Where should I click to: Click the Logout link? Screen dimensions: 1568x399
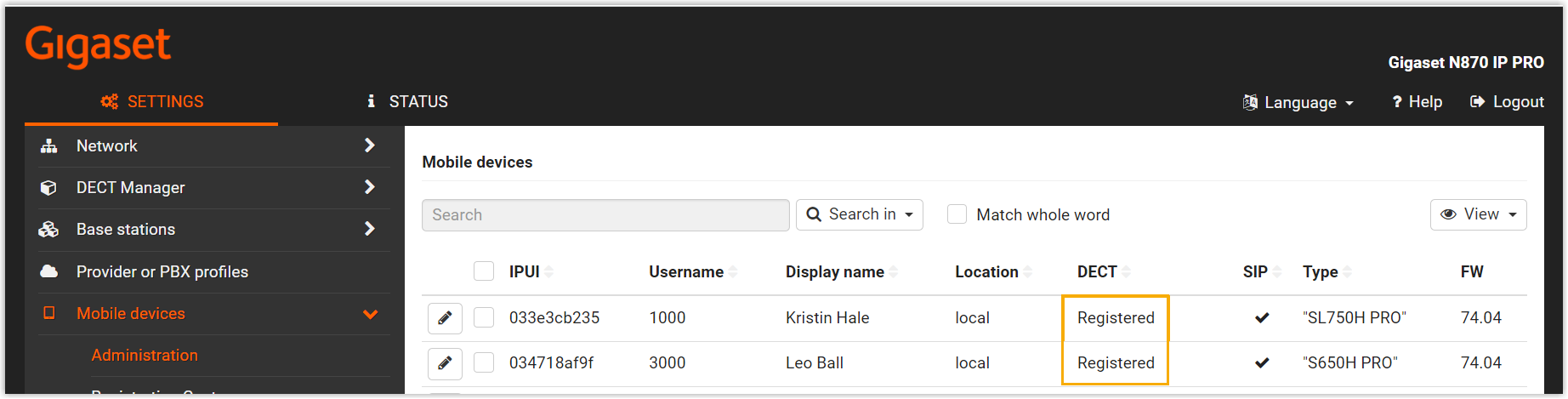(x=1507, y=102)
